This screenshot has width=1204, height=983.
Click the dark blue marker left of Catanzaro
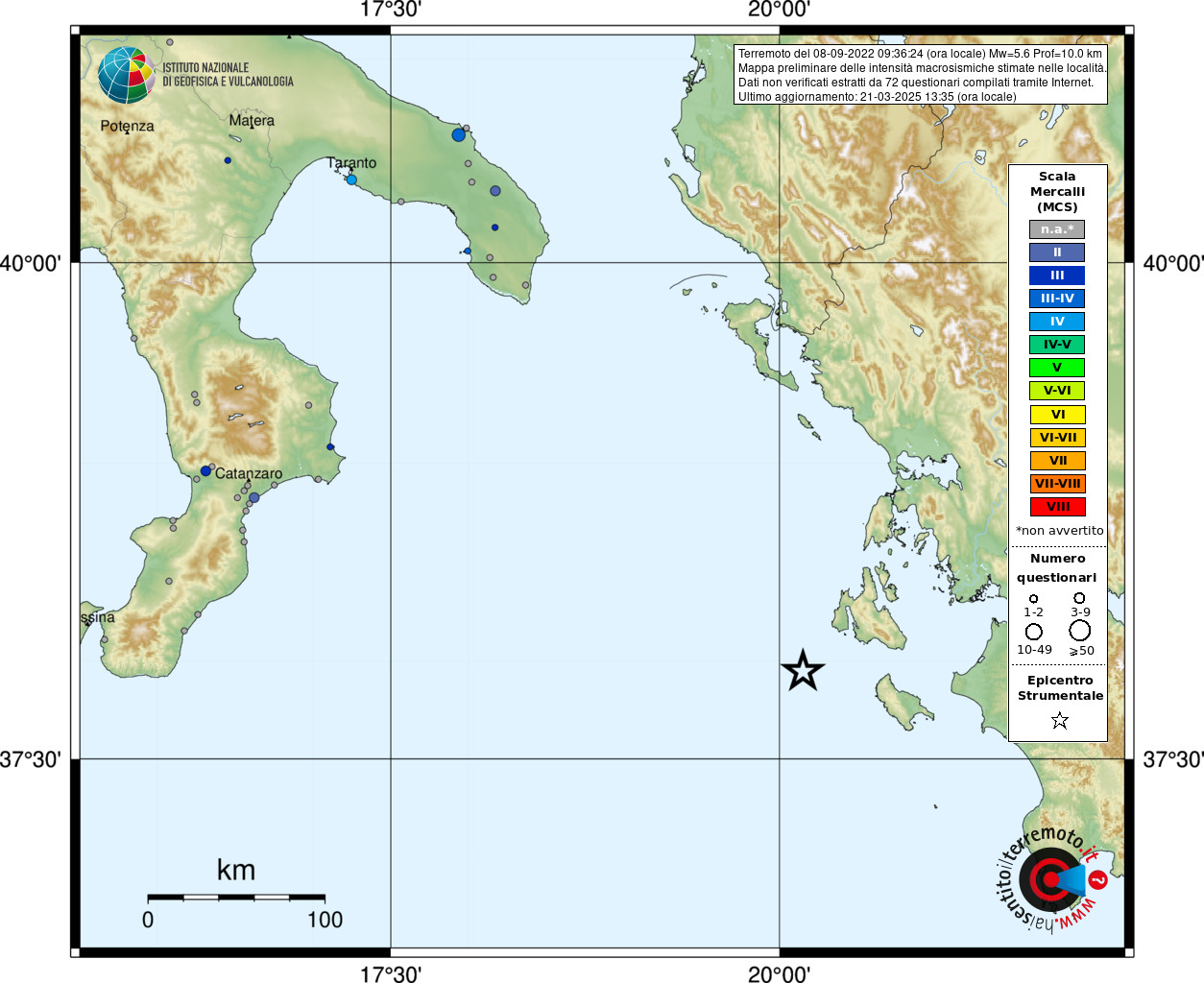coord(205,471)
